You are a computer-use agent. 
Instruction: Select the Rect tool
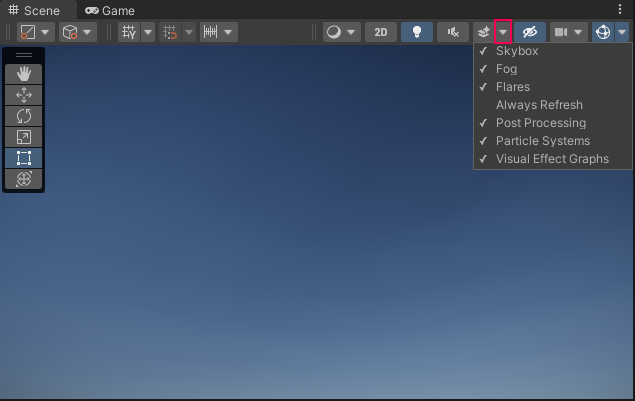click(x=24, y=158)
